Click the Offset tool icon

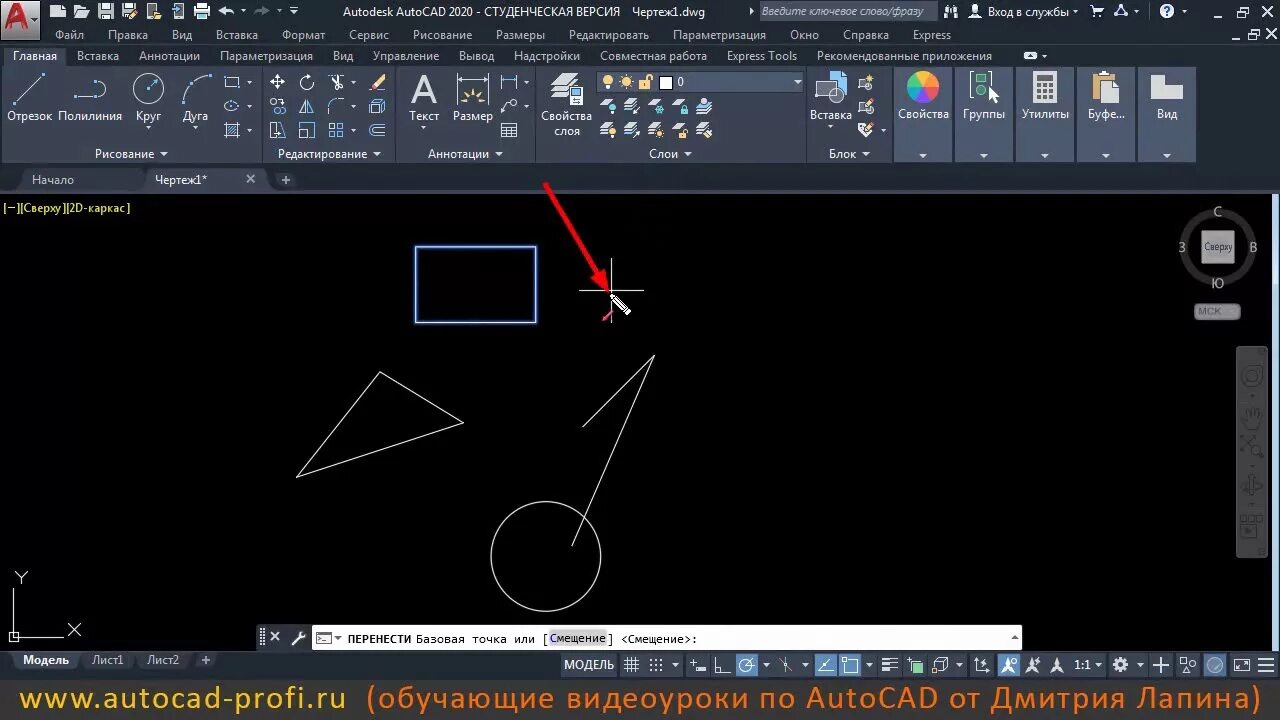click(x=378, y=130)
